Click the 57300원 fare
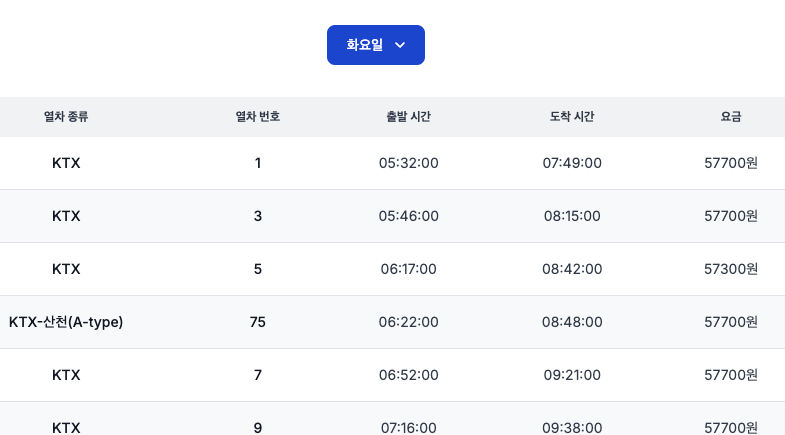This screenshot has height=435, width=785. point(731,269)
